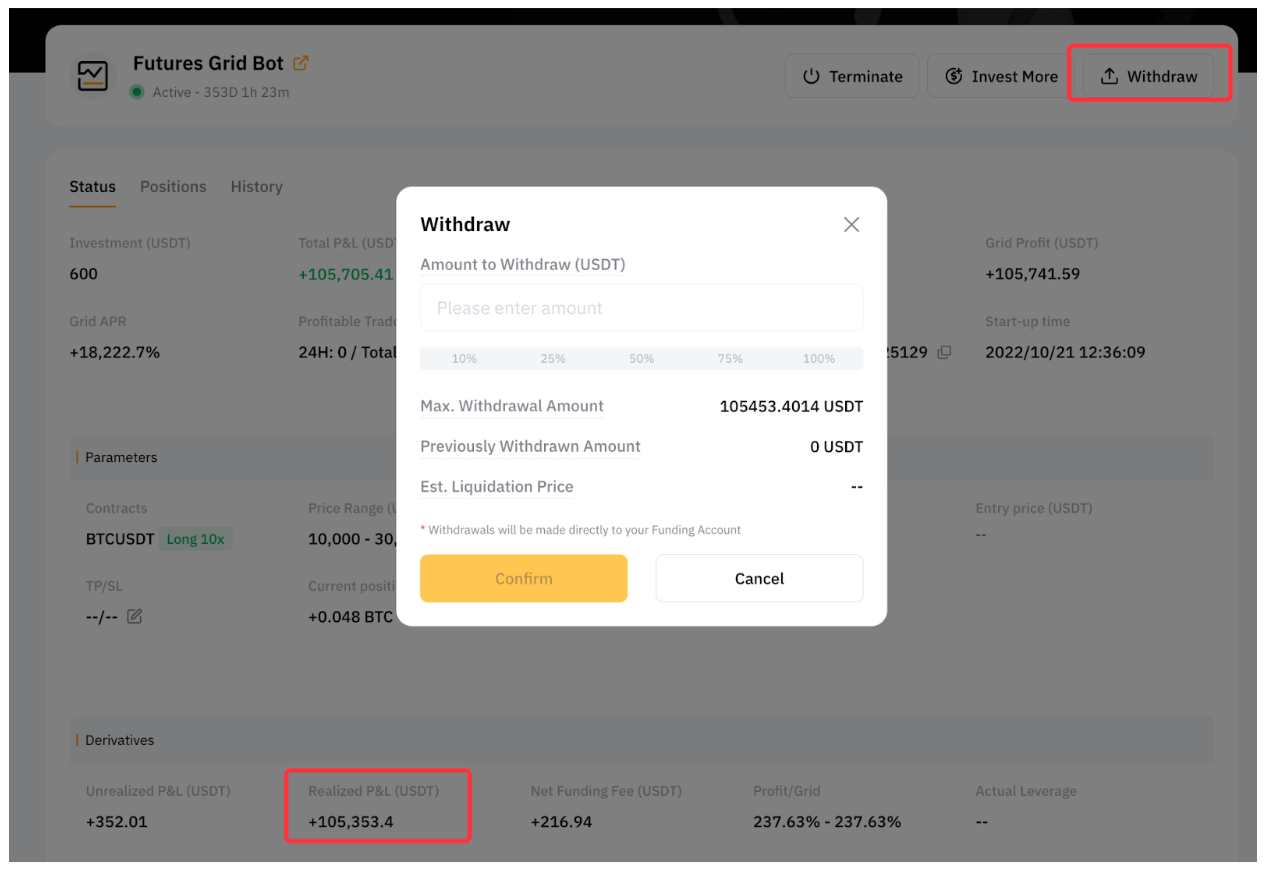Image resolution: width=1264 pixels, height=872 pixels.
Task: Switch to the Positions tab
Action: (173, 187)
